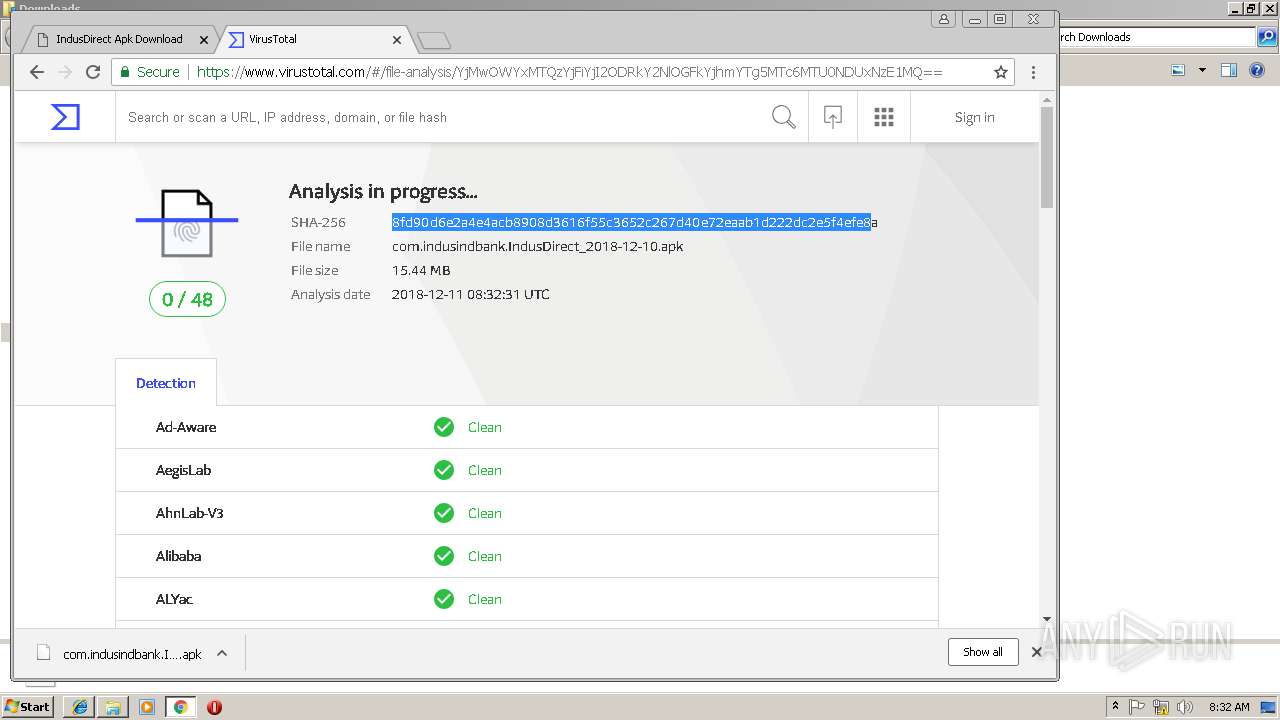Screen dimensions: 1280x720
Task: Click the Chrome taskbar icon
Action: [x=180, y=707]
